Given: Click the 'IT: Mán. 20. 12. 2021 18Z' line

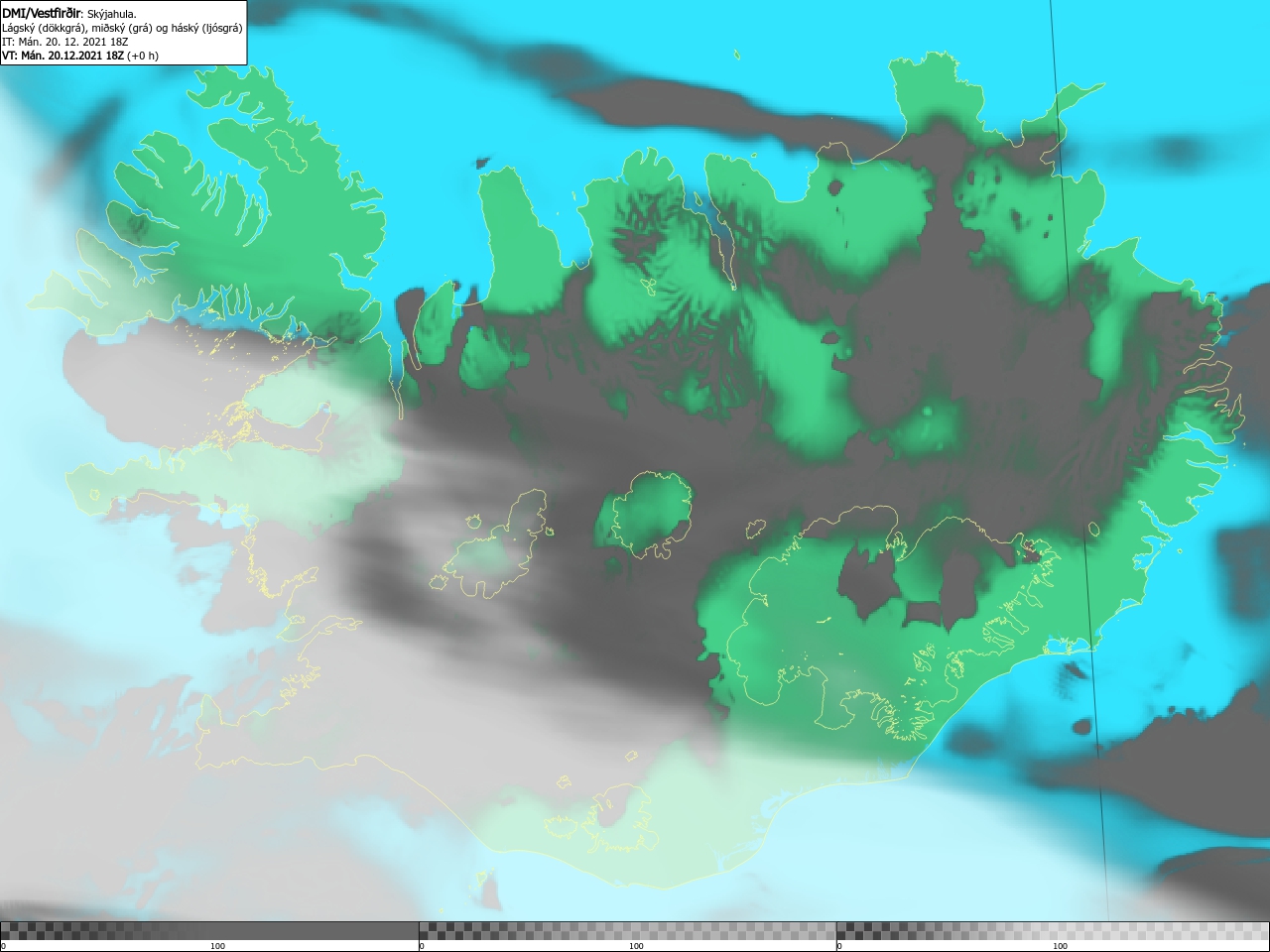Looking at the screenshot, I should click(x=65, y=42).
